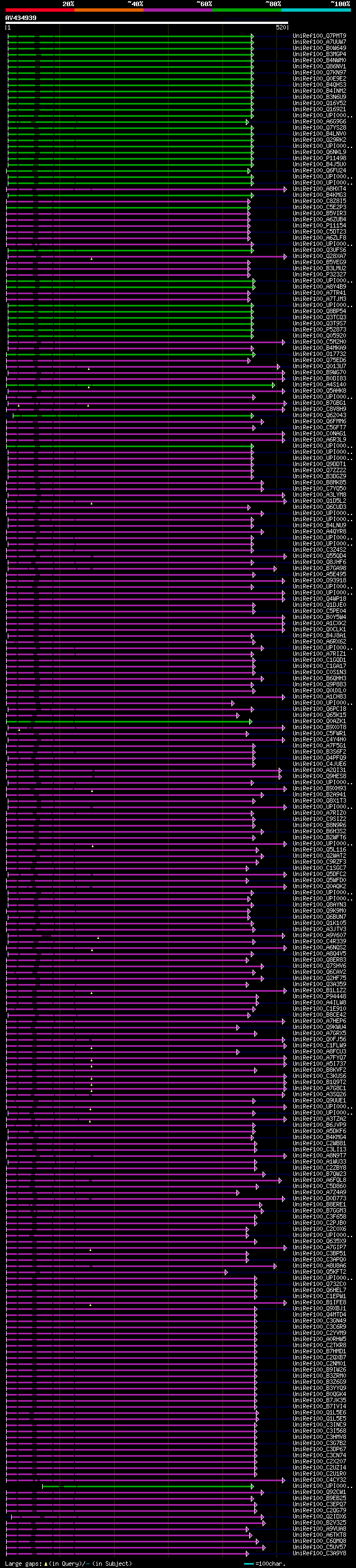
Task: Select hit UniRef100_Q6CUD3
Action: (x=319, y=507)
